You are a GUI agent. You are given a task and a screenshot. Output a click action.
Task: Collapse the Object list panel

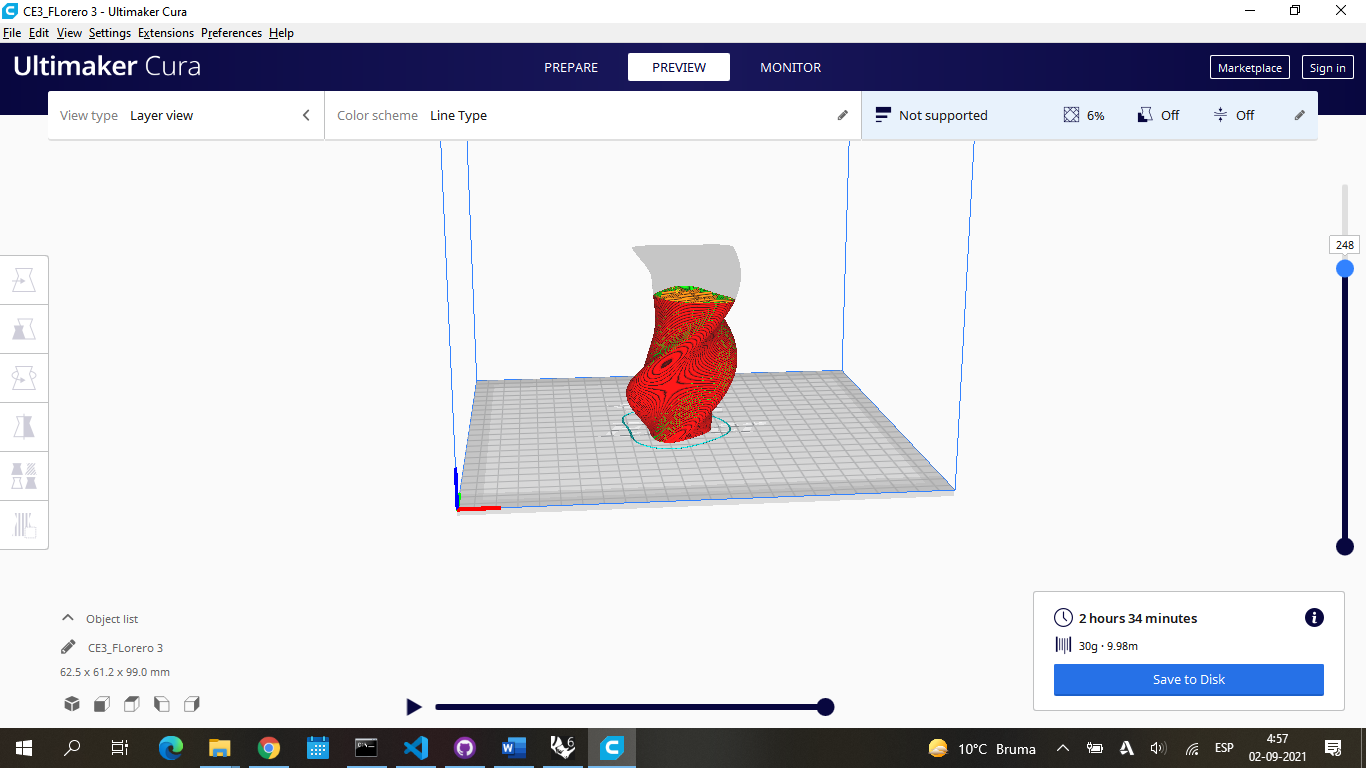67,618
